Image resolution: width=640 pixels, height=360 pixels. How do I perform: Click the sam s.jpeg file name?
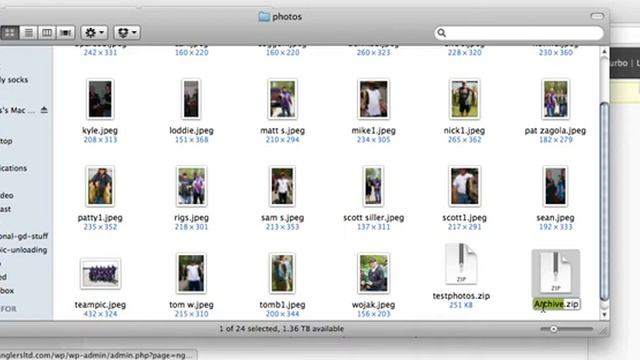pyautogui.click(x=282, y=218)
